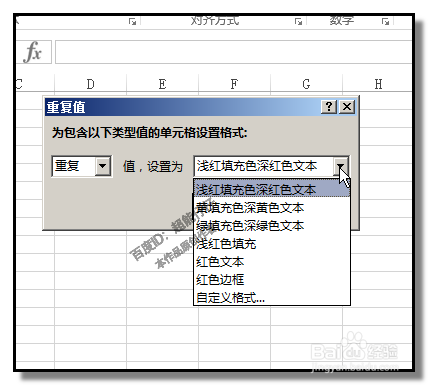428x385 pixels.
Task: Click into the formula bar input
Action: pyautogui.click(x=233, y=52)
